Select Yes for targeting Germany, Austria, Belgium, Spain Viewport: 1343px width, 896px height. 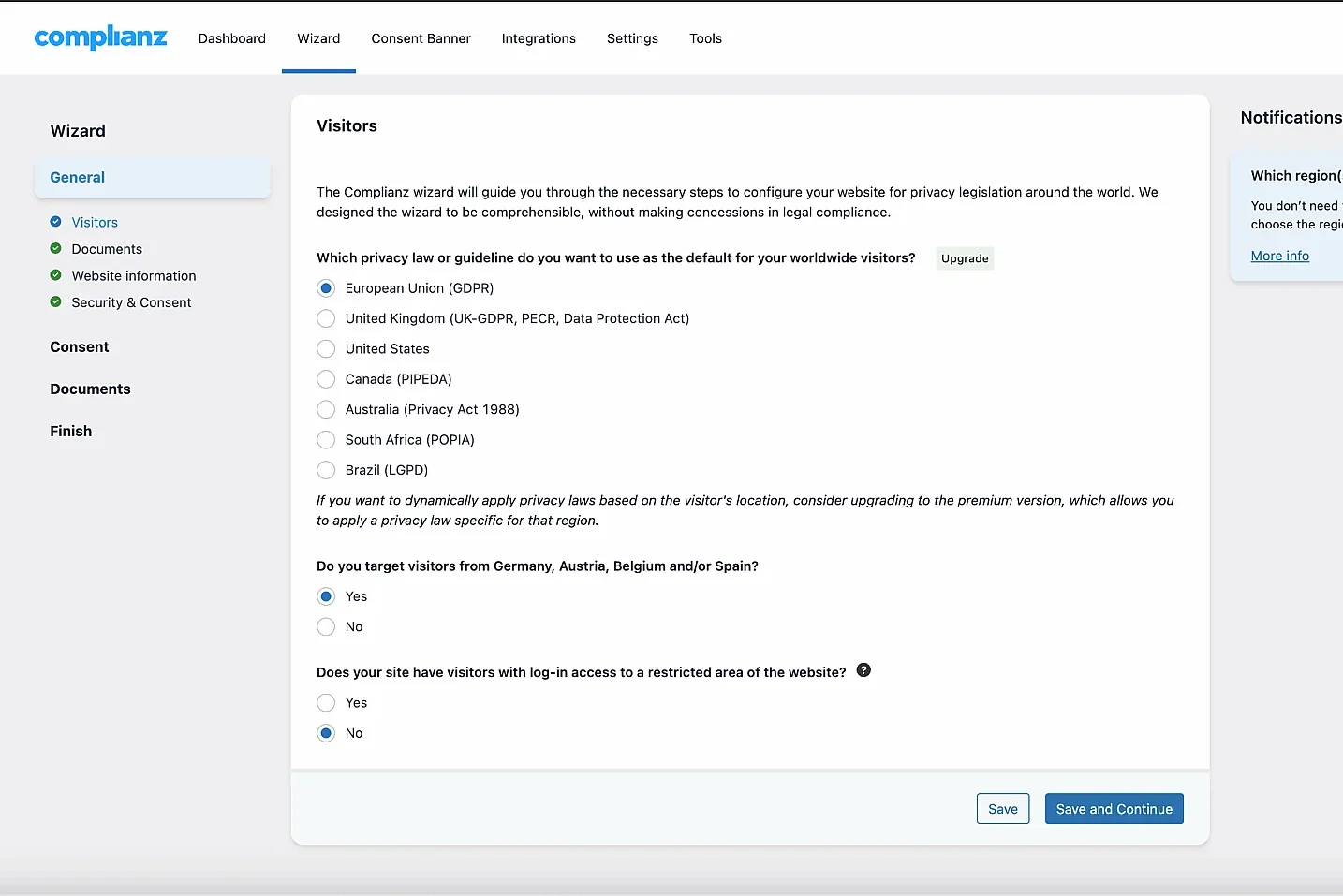pos(326,596)
